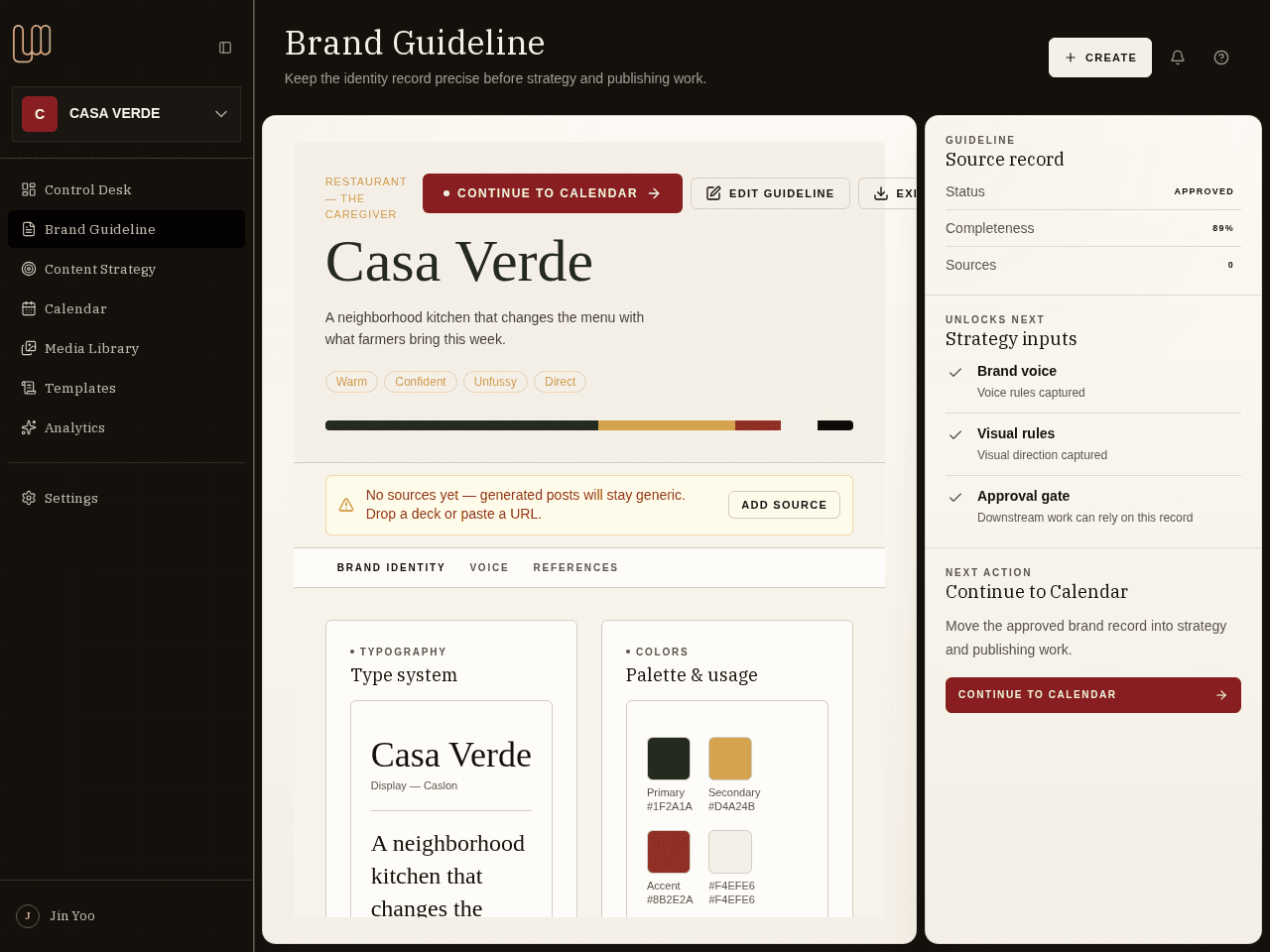Select the Warm tone tag
This screenshot has height=952, width=1270.
coord(351,382)
